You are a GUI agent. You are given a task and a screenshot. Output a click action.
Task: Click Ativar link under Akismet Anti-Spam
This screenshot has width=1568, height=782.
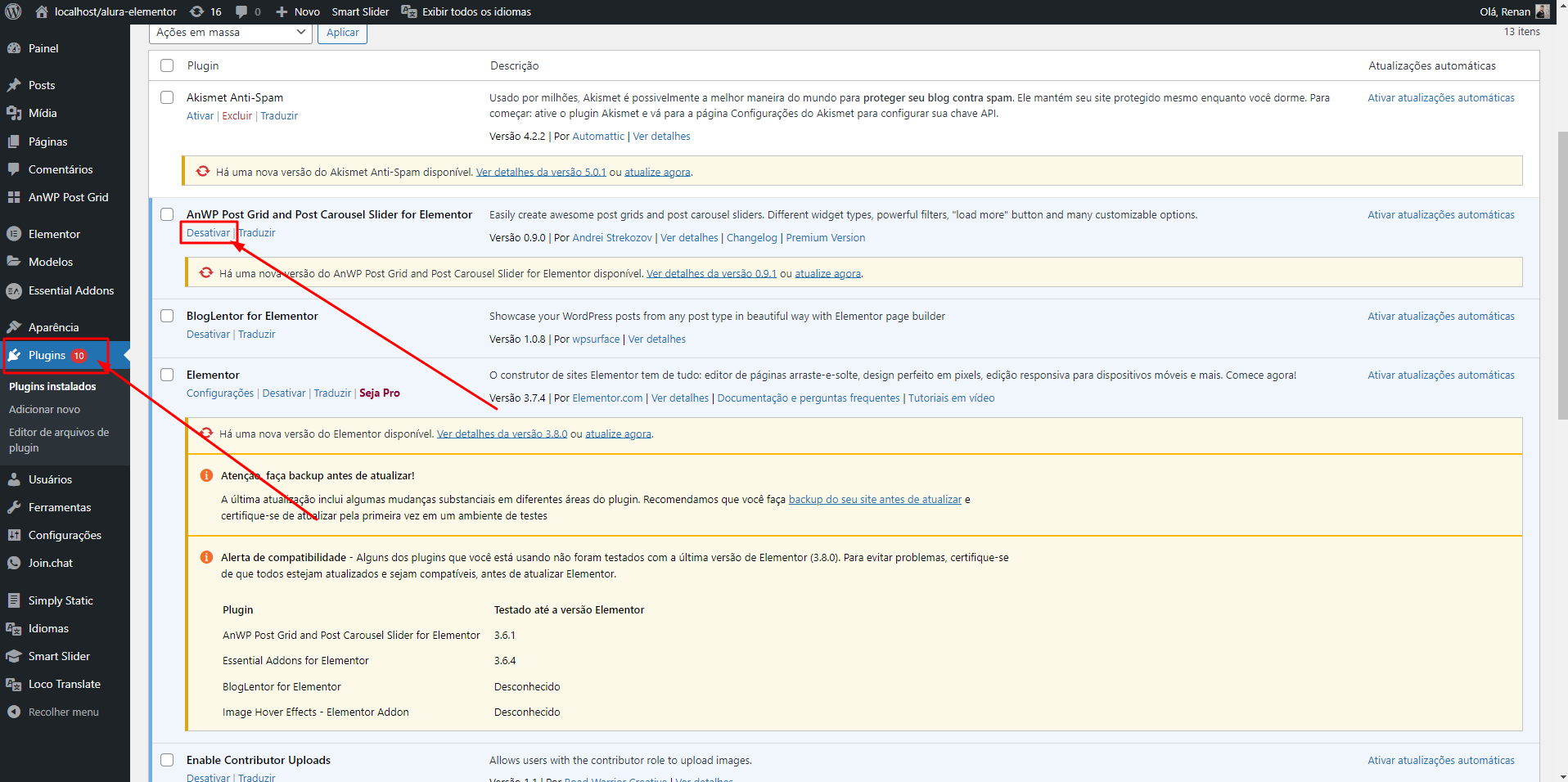(200, 115)
